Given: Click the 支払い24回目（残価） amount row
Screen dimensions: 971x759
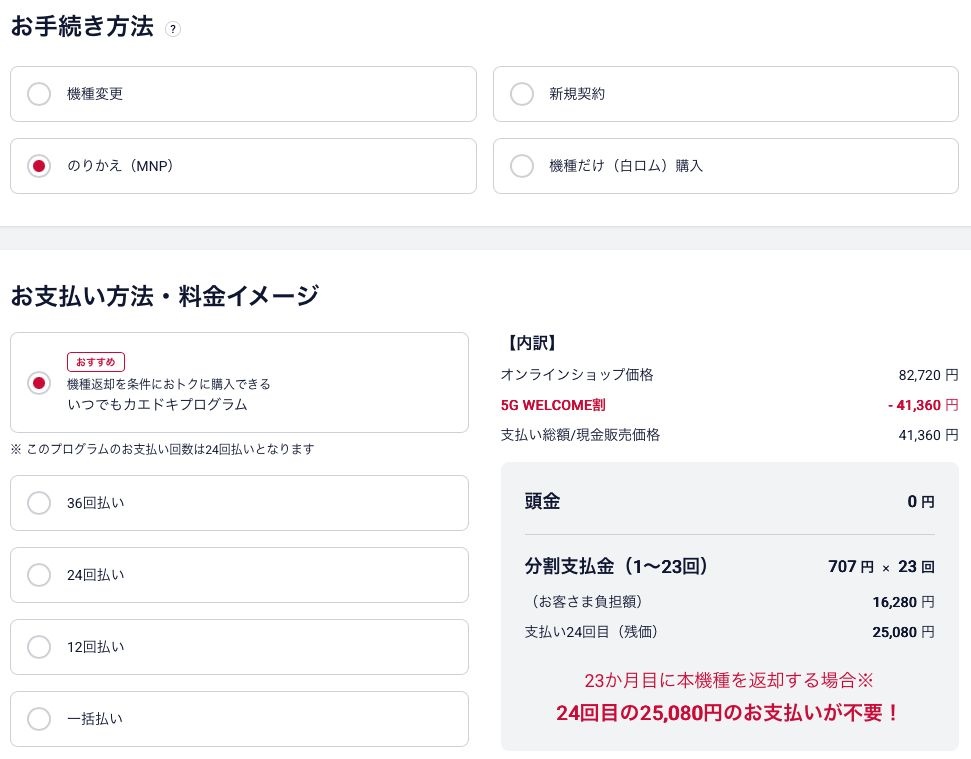Looking at the screenshot, I should pyautogui.click(x=729, y=632).
